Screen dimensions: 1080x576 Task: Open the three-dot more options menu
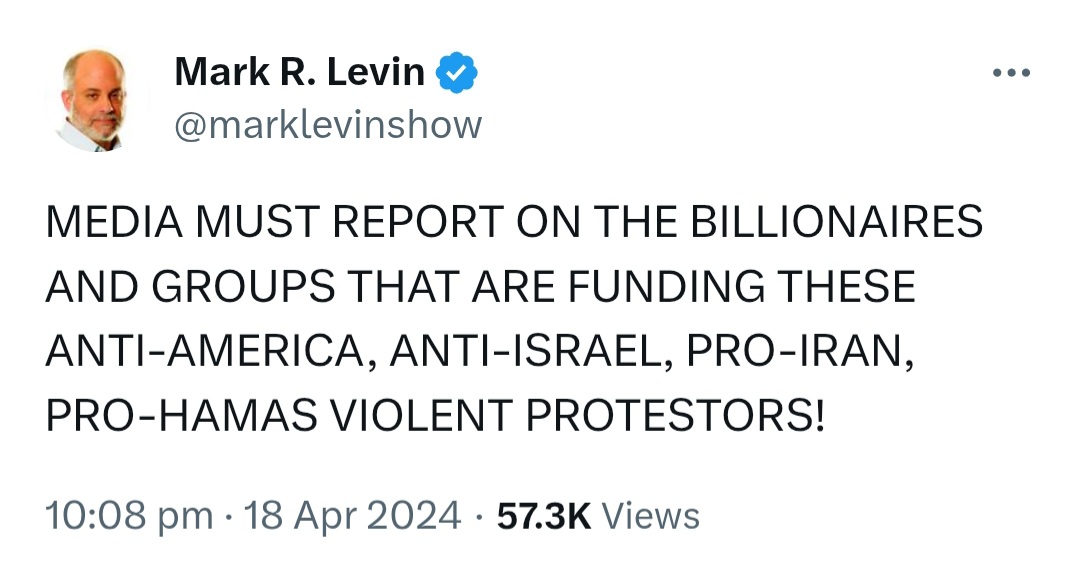1012,72
